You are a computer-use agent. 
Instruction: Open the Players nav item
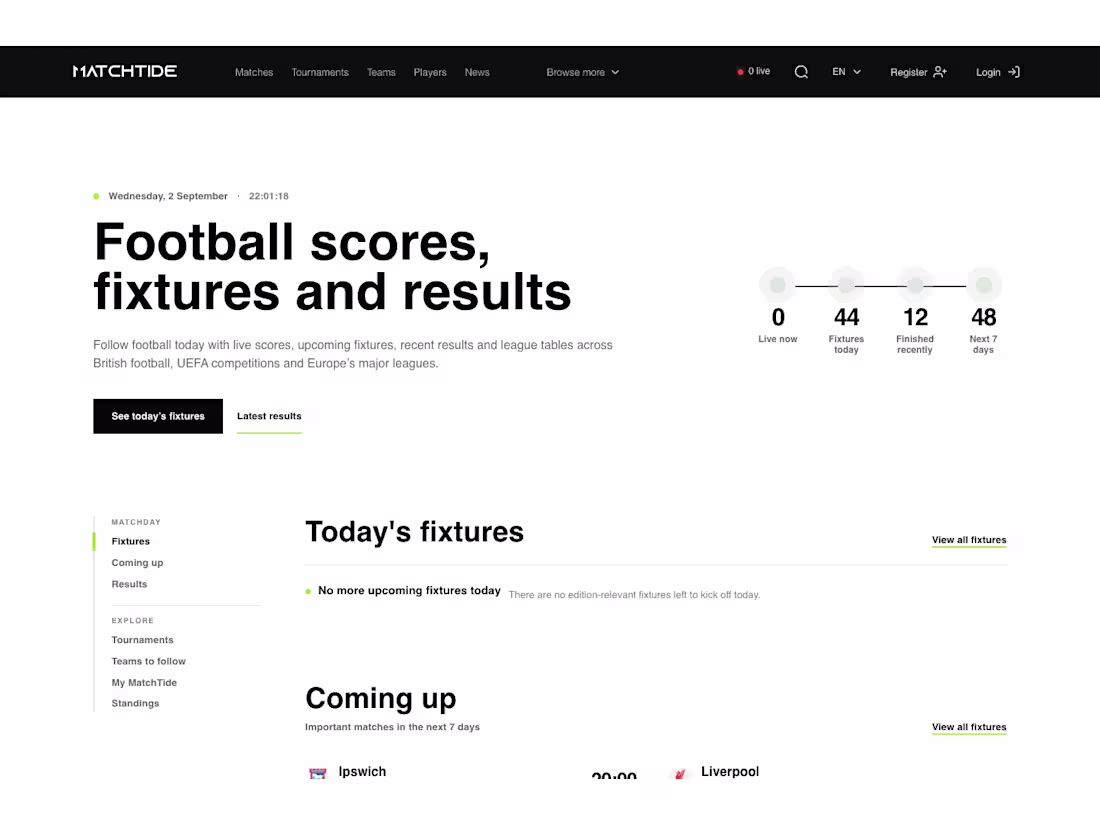click(430, 72)
